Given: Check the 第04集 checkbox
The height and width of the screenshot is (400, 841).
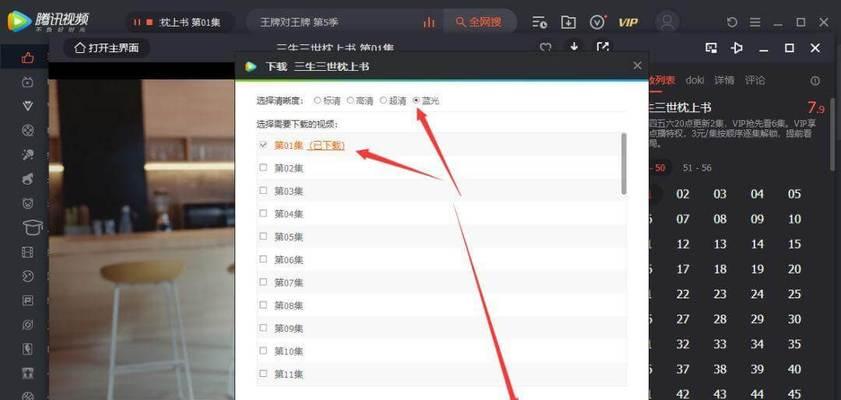Looking at the screenshot, I should (x=263, y=213).
